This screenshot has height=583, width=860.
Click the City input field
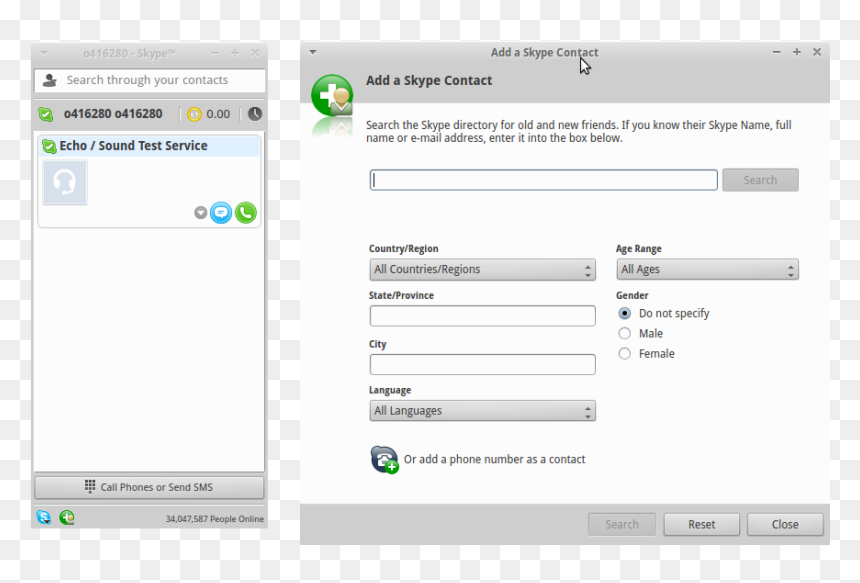coord(483,365)
